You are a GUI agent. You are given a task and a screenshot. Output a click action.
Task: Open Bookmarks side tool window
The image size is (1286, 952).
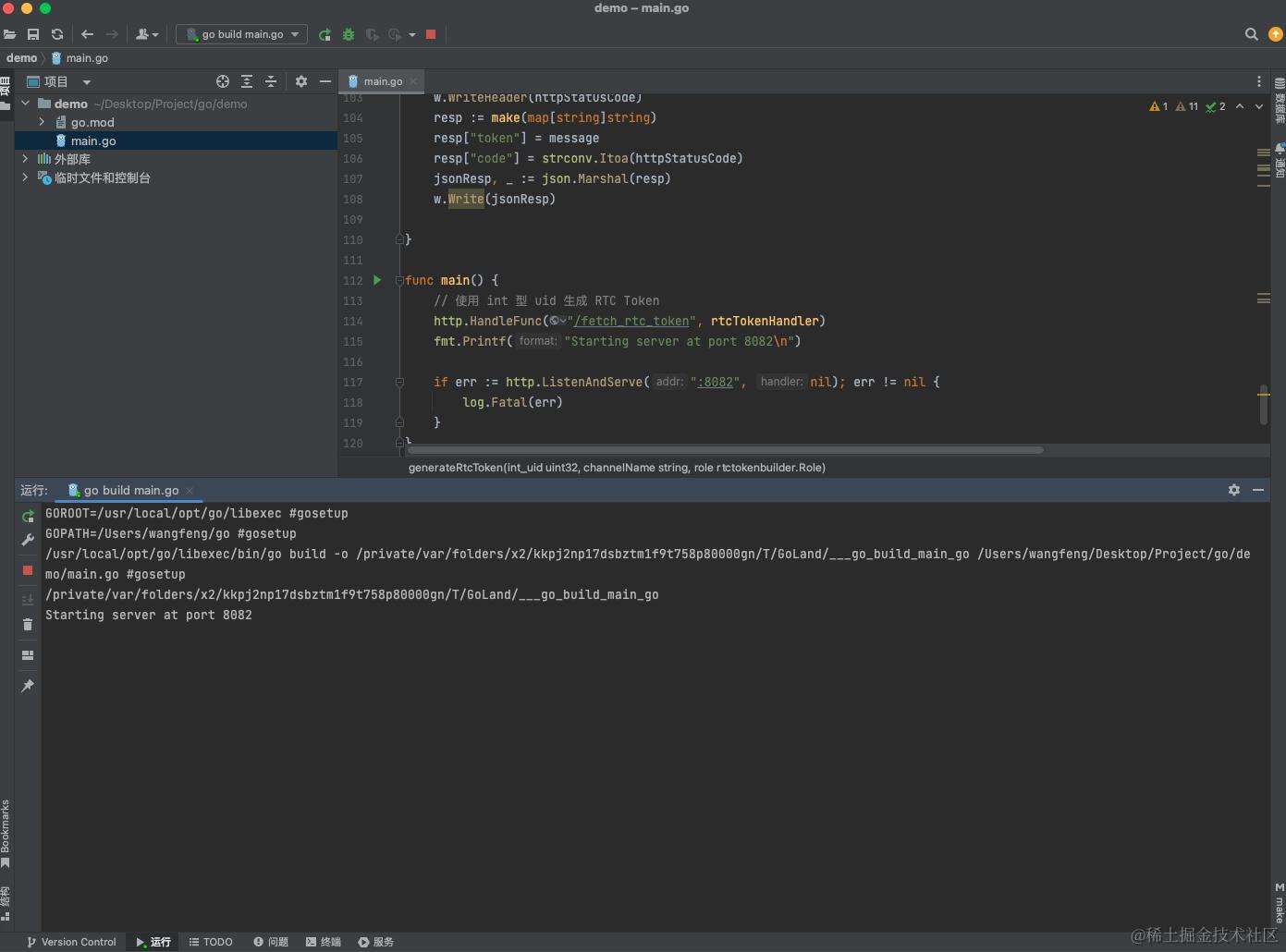point(6,834)
